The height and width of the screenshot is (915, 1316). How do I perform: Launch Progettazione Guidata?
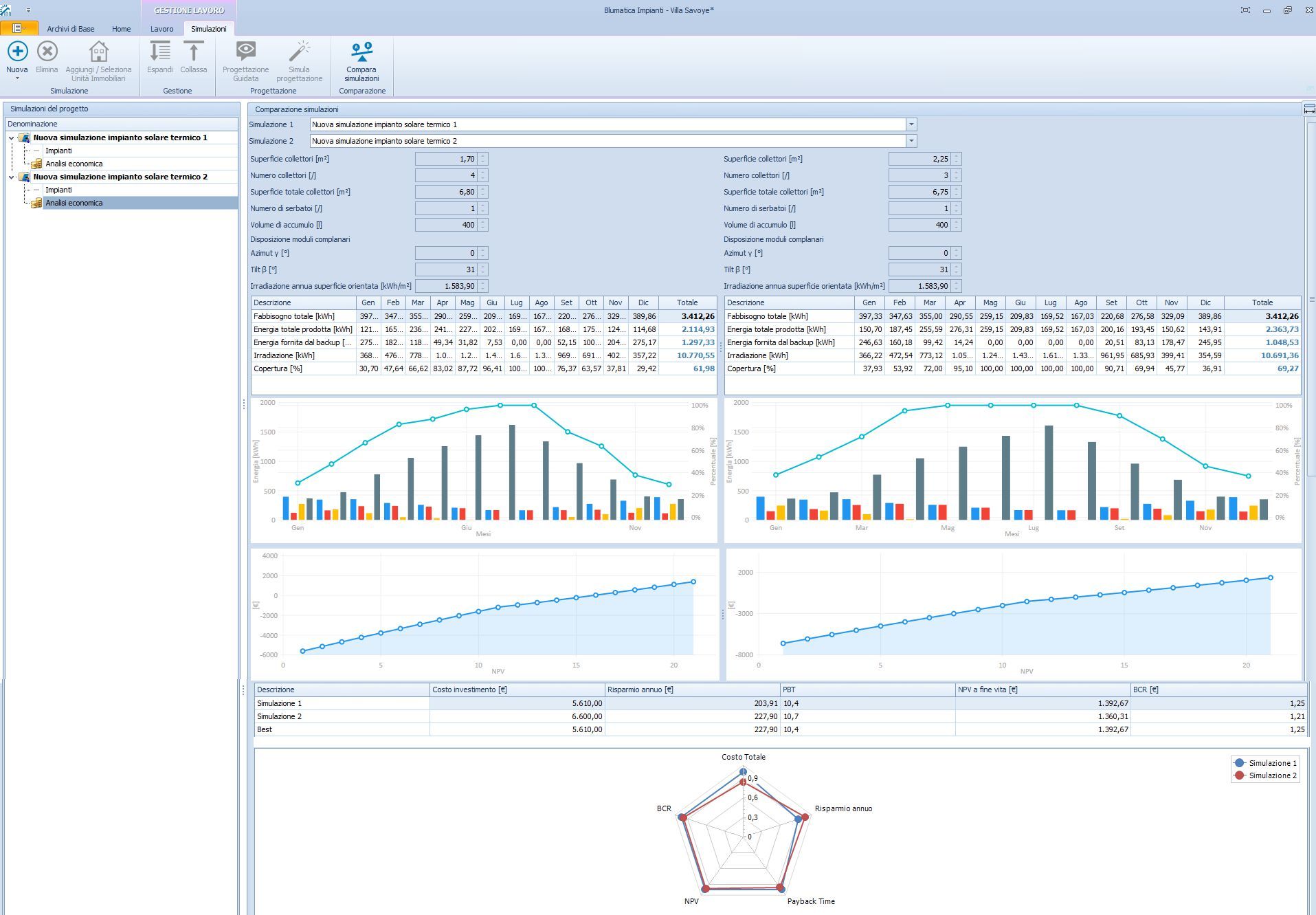coord(245,52)
